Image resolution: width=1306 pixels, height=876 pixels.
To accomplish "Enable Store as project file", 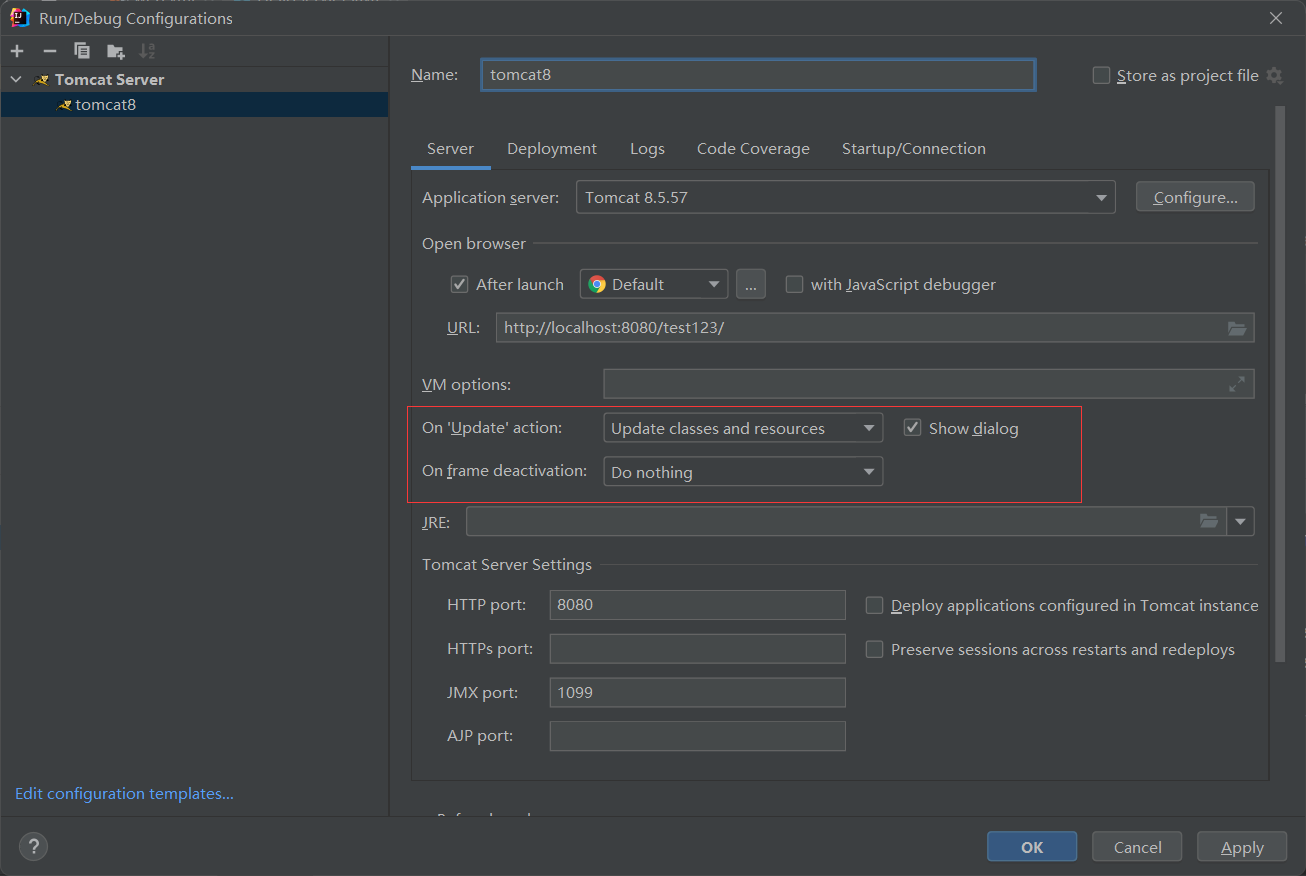I will (x=1101, y=76).
